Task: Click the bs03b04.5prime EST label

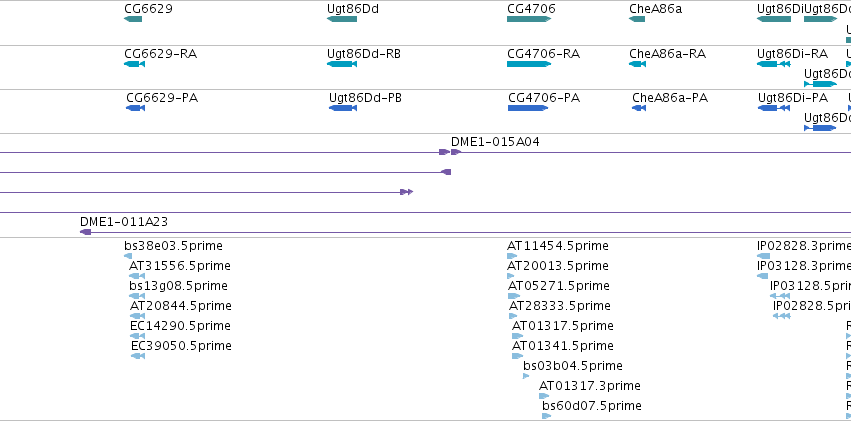Action: pos(573,366)
